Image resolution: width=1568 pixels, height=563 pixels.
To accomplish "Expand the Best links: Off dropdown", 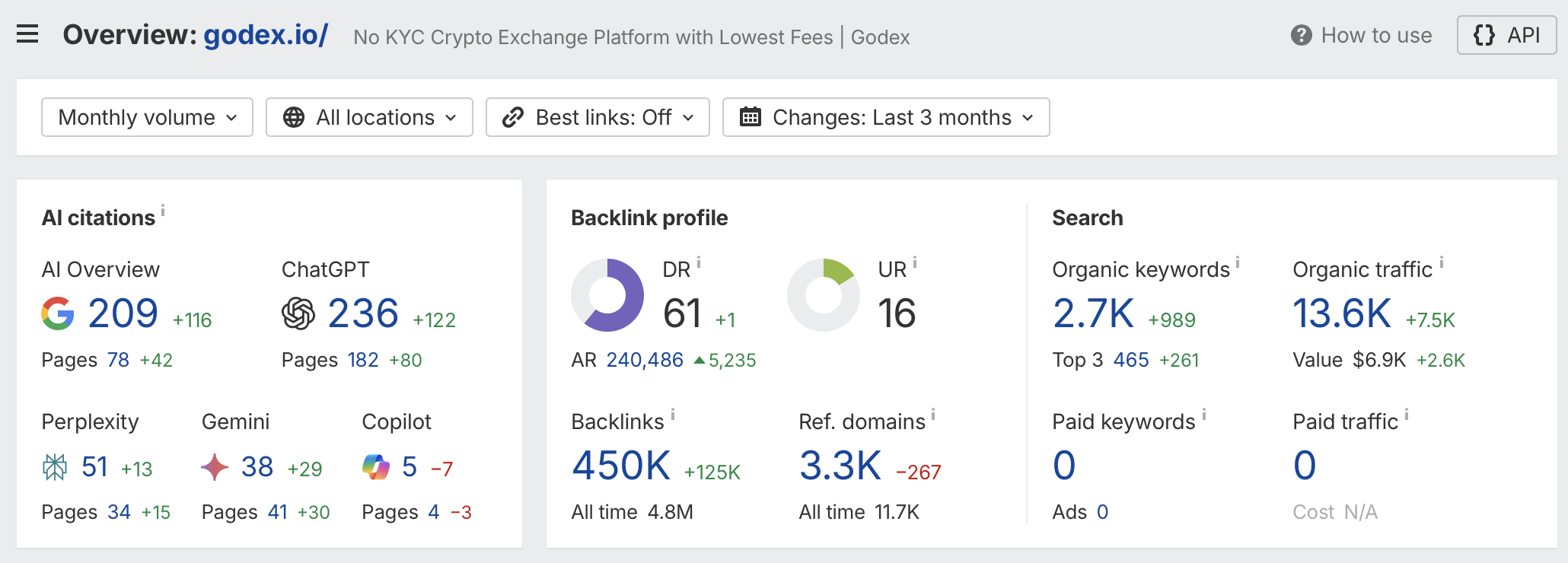I will tap(598, 117).
